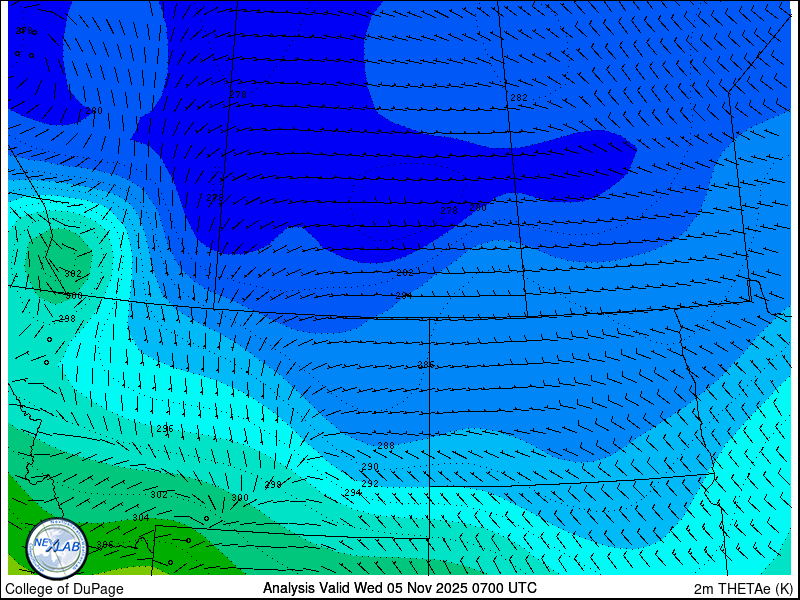Screen dimensions: 800x600
Task: Click the '2m THETAe (K)' product label
Action: 743,588
